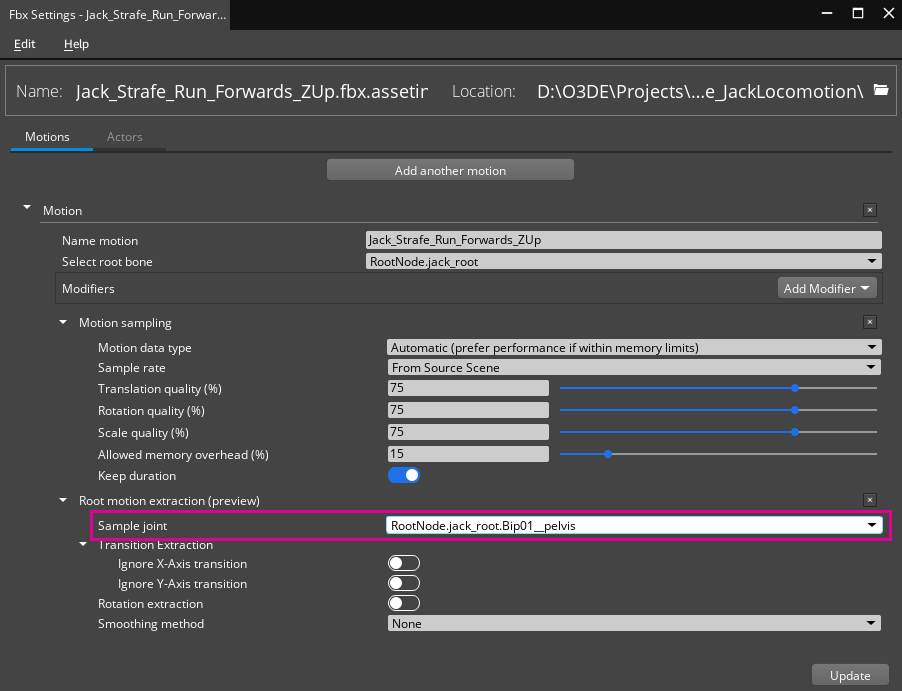Disable the Keep duration toggle
Image resolution: width=902 pixels, height=691 pixels.
pos(404,475)
